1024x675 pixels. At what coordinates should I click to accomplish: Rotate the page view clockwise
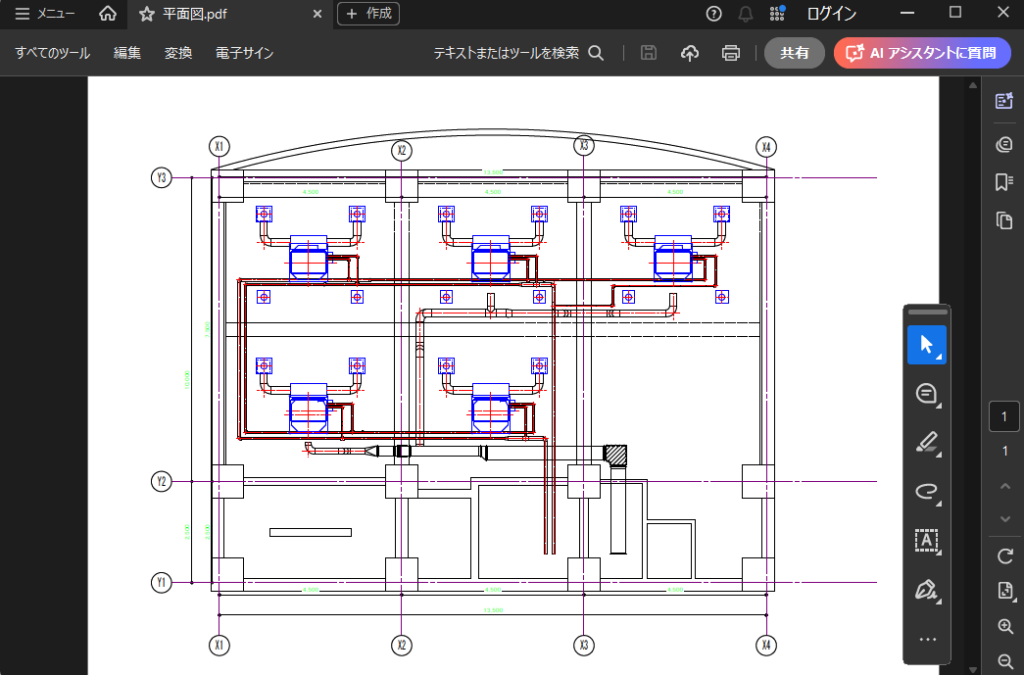[x=1005, y=556]
